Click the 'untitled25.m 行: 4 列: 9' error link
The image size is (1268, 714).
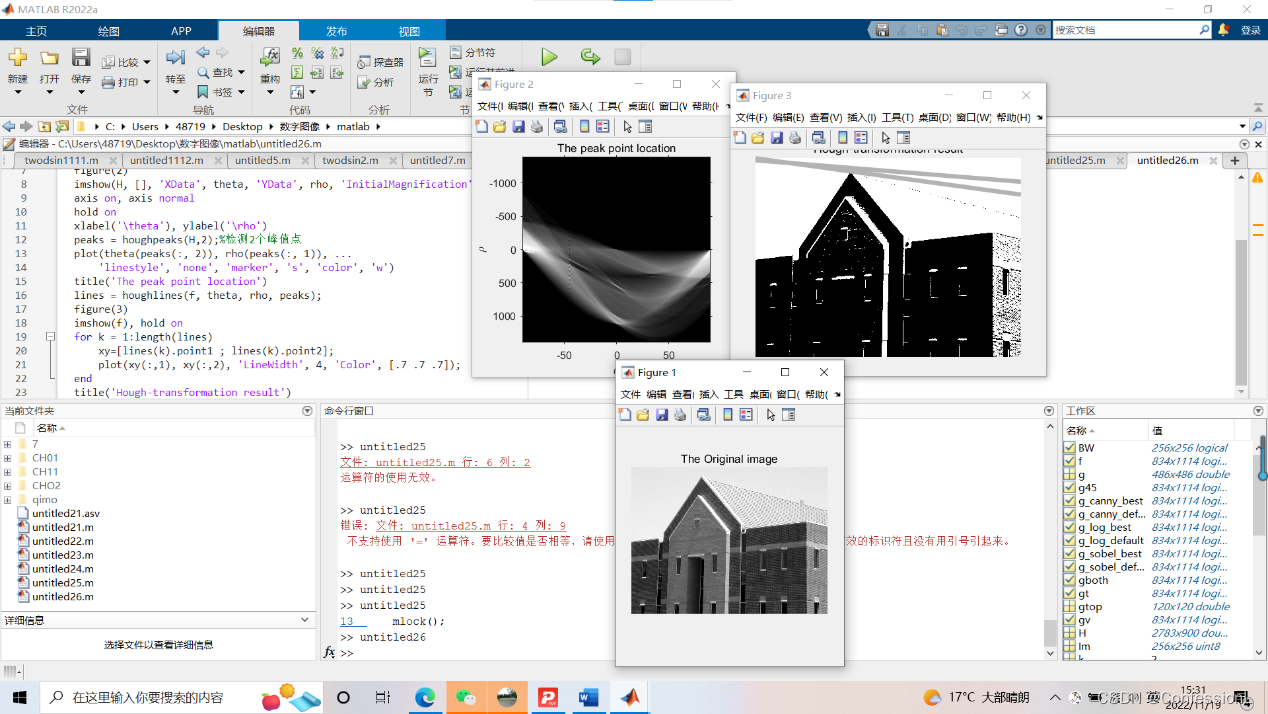[470, 525]
